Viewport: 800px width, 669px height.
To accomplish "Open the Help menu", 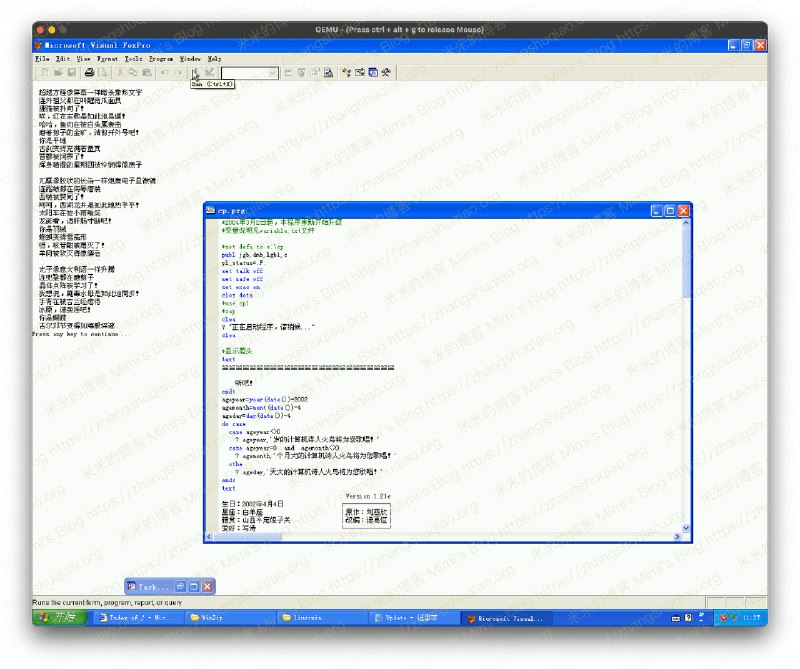I will pyautogui.click(x=214, y=59).
